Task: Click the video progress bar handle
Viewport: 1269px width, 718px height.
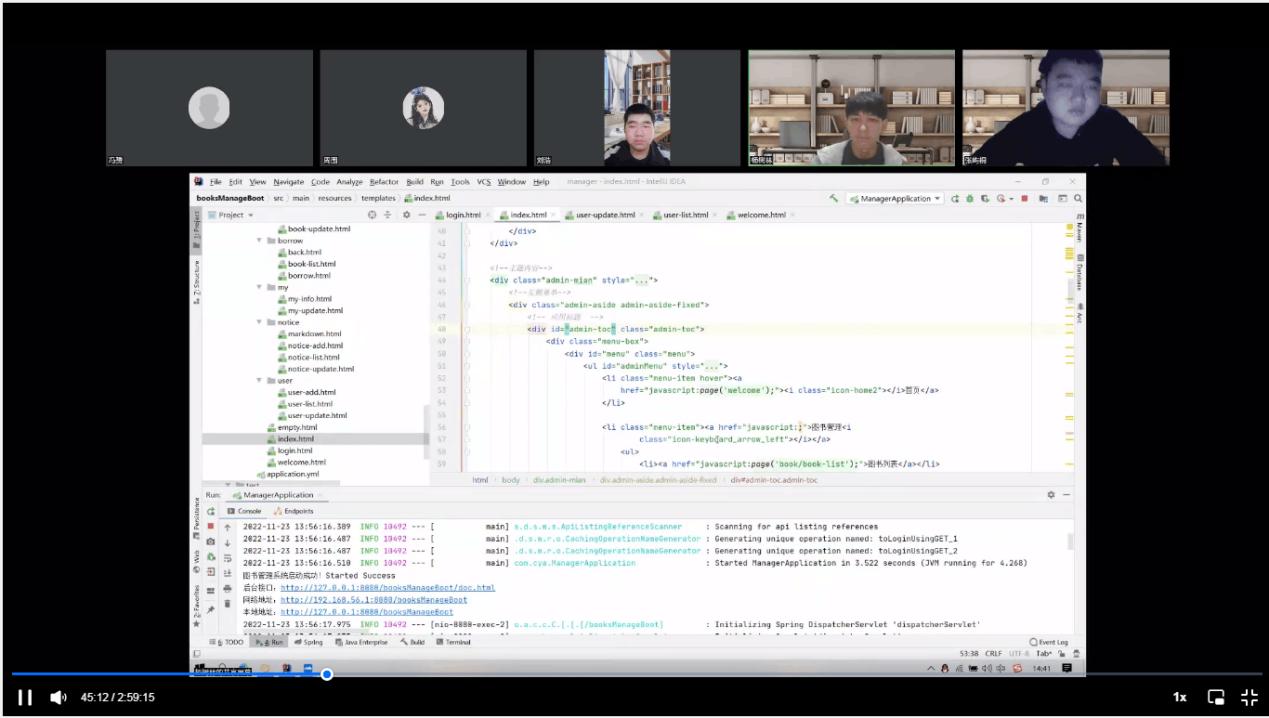Action: (x=326, y=674)
